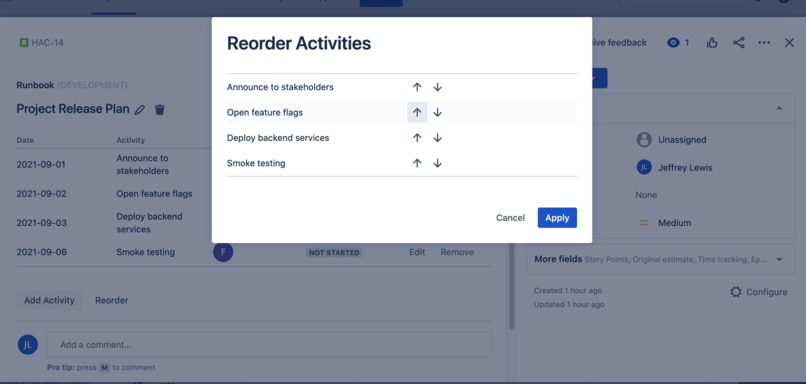Edit the Smoke testing activity
This screenshot has width=806, height=384.
(417, 252)
